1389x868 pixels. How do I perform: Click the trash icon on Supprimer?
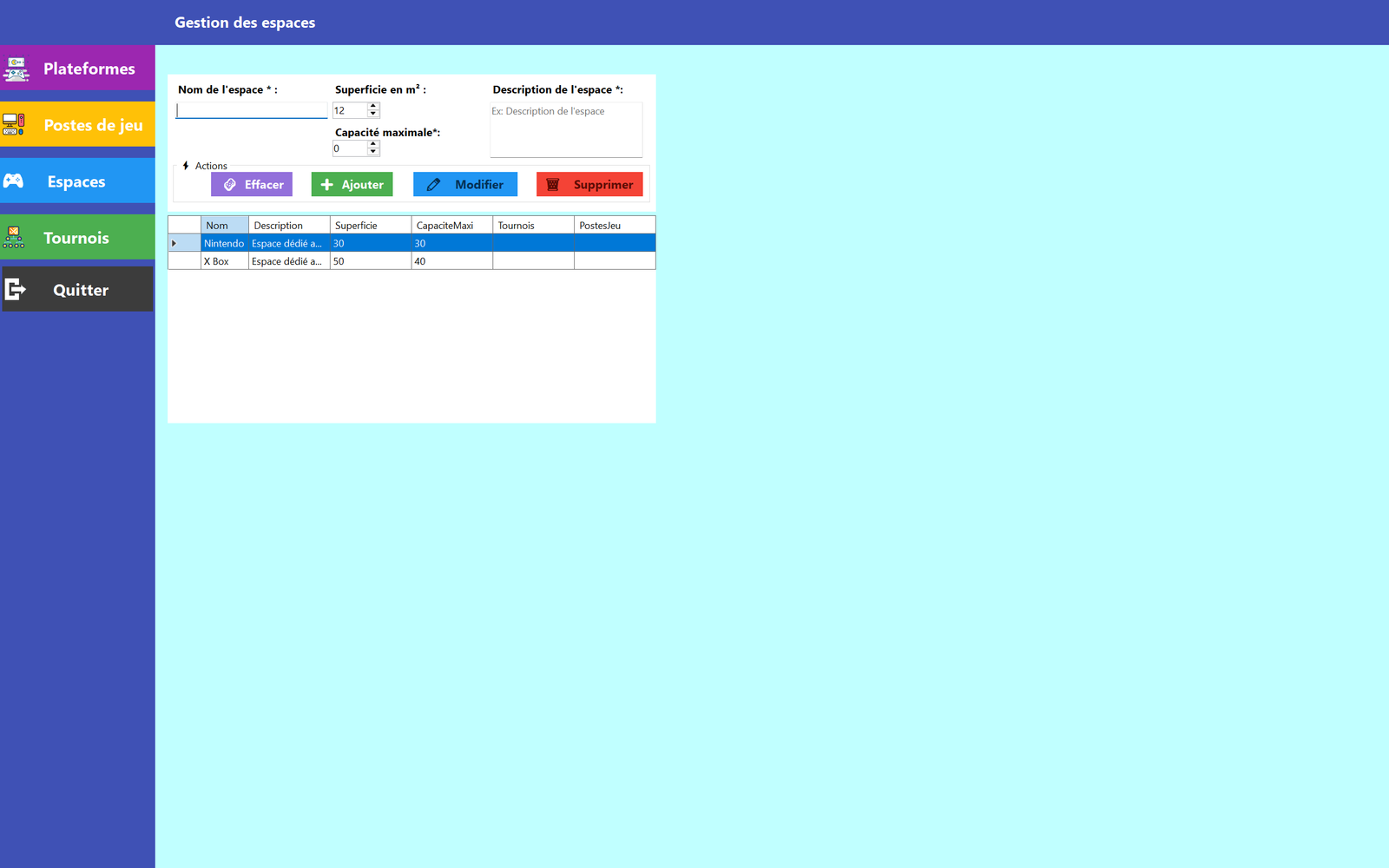pyautogui.click(x=553, y=185)
